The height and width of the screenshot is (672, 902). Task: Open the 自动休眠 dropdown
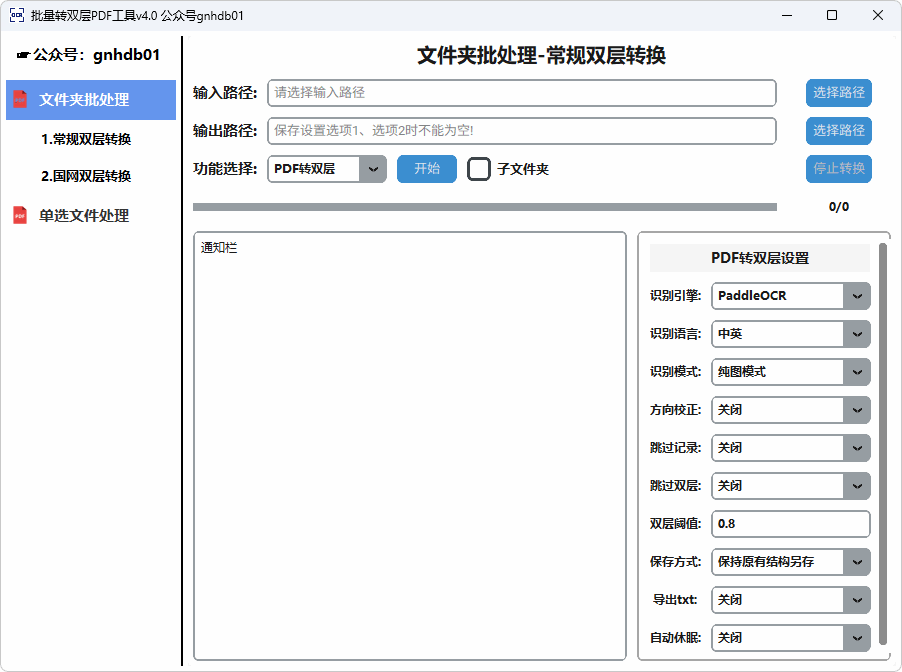coord(790,637)
